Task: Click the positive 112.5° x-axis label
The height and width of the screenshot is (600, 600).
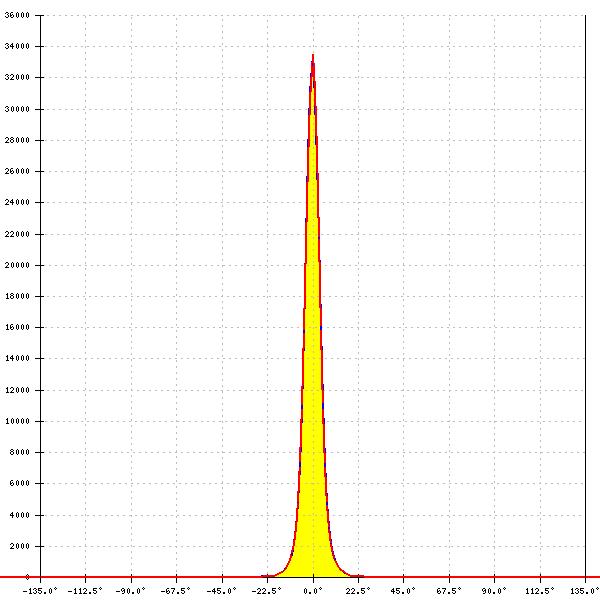Action: [x=540, y=591]
